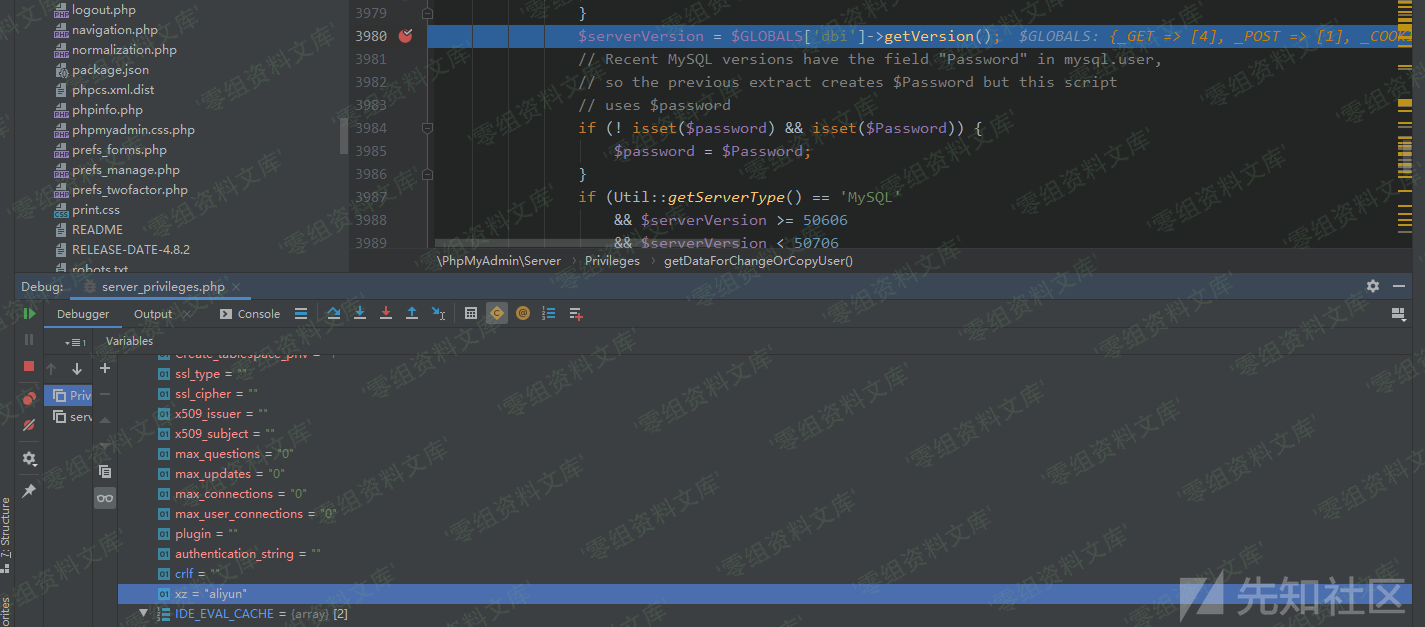Viewport: 1425px width, 627px height.
Task: Open the thread frames dropdown in Debugger
Action: click(x=73, y=342)
